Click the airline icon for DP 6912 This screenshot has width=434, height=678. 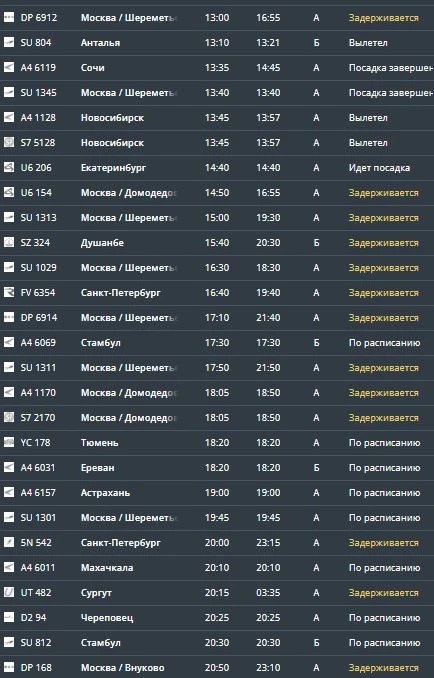9,17
